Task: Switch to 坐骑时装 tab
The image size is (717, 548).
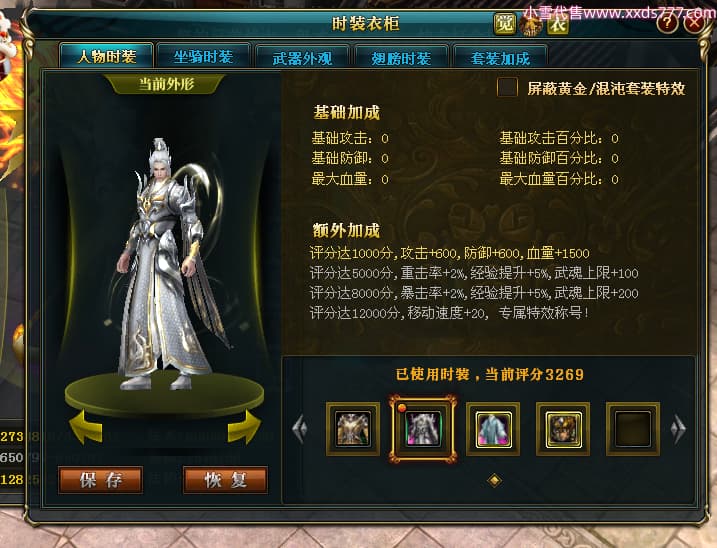Action: click(x=203, y=57)
